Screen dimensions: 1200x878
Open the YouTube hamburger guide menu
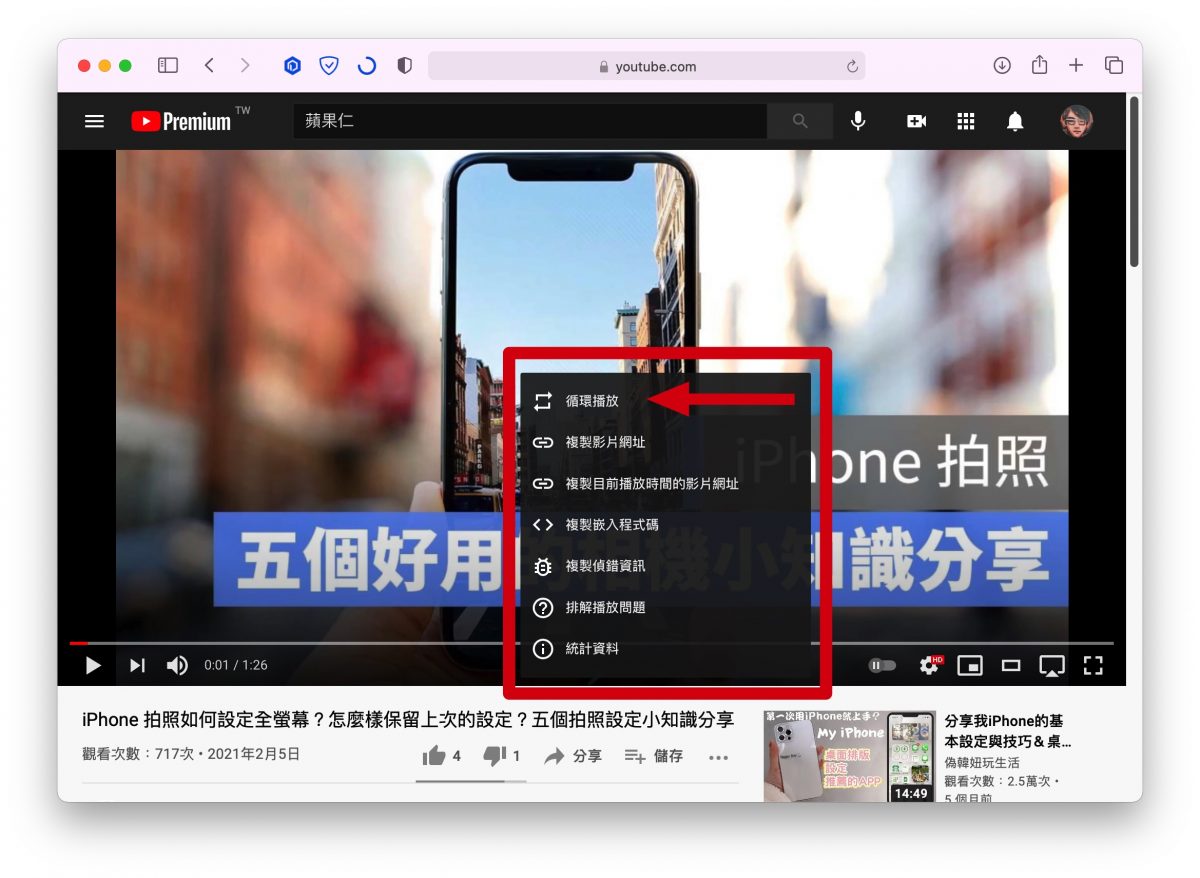click(x=94, y=121)
